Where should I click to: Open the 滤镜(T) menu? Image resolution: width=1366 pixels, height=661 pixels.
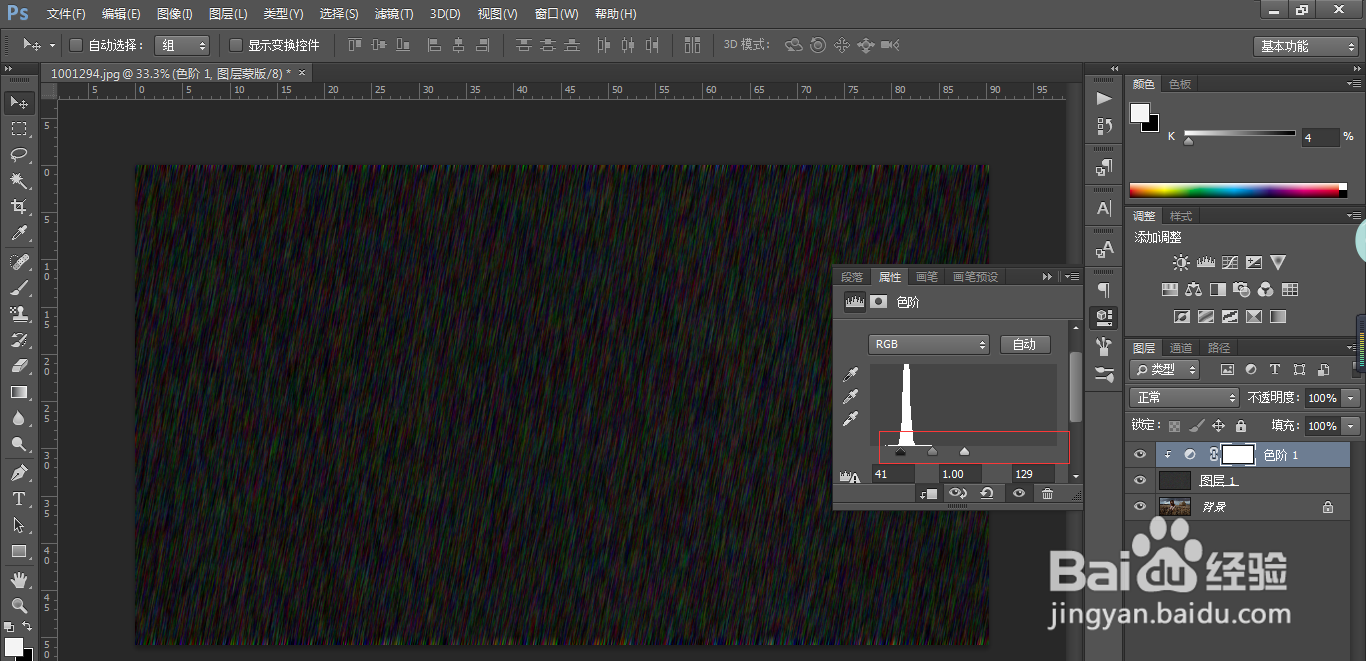394,14
